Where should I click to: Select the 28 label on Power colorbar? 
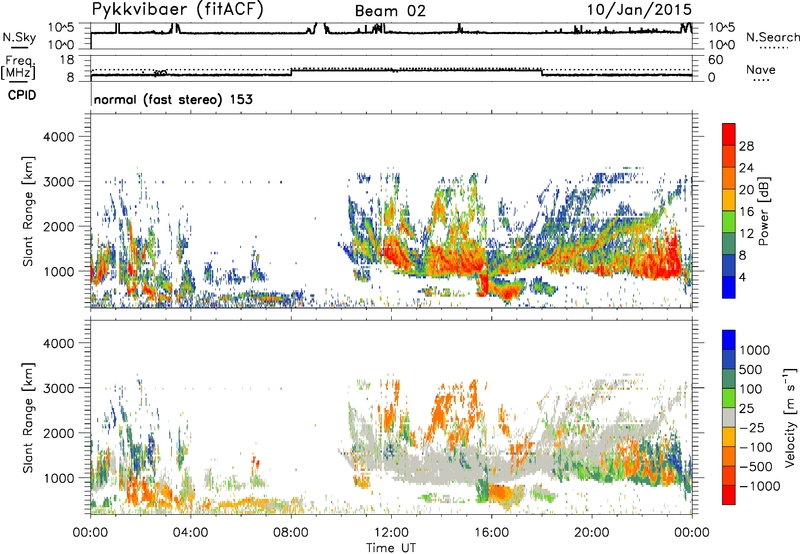[746, 146]
